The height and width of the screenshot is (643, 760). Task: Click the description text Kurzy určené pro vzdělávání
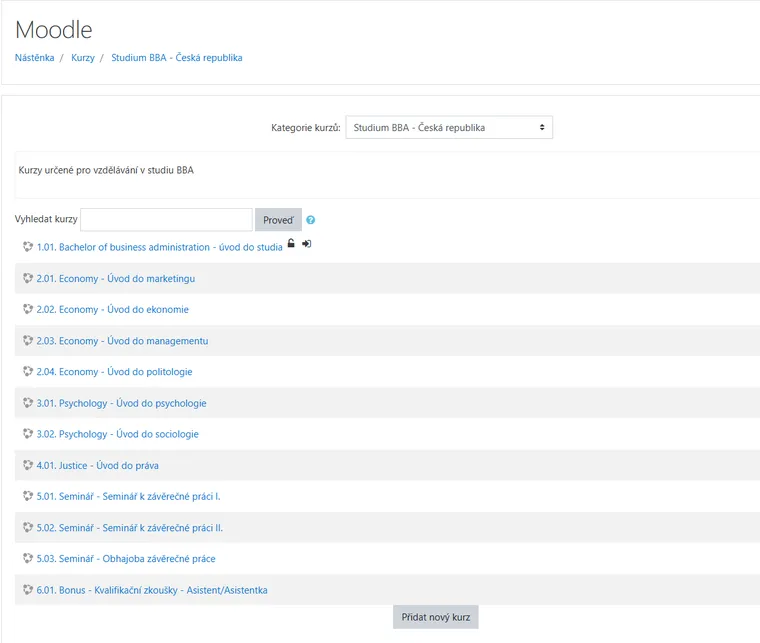pos(106,170)
